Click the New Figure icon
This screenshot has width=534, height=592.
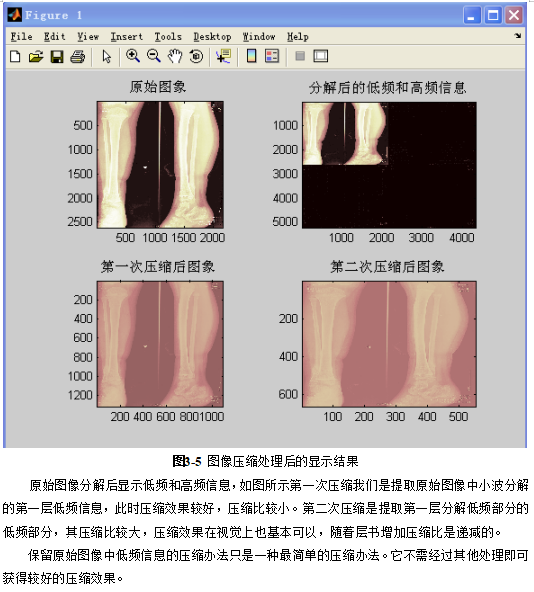[x=15, y=57]
